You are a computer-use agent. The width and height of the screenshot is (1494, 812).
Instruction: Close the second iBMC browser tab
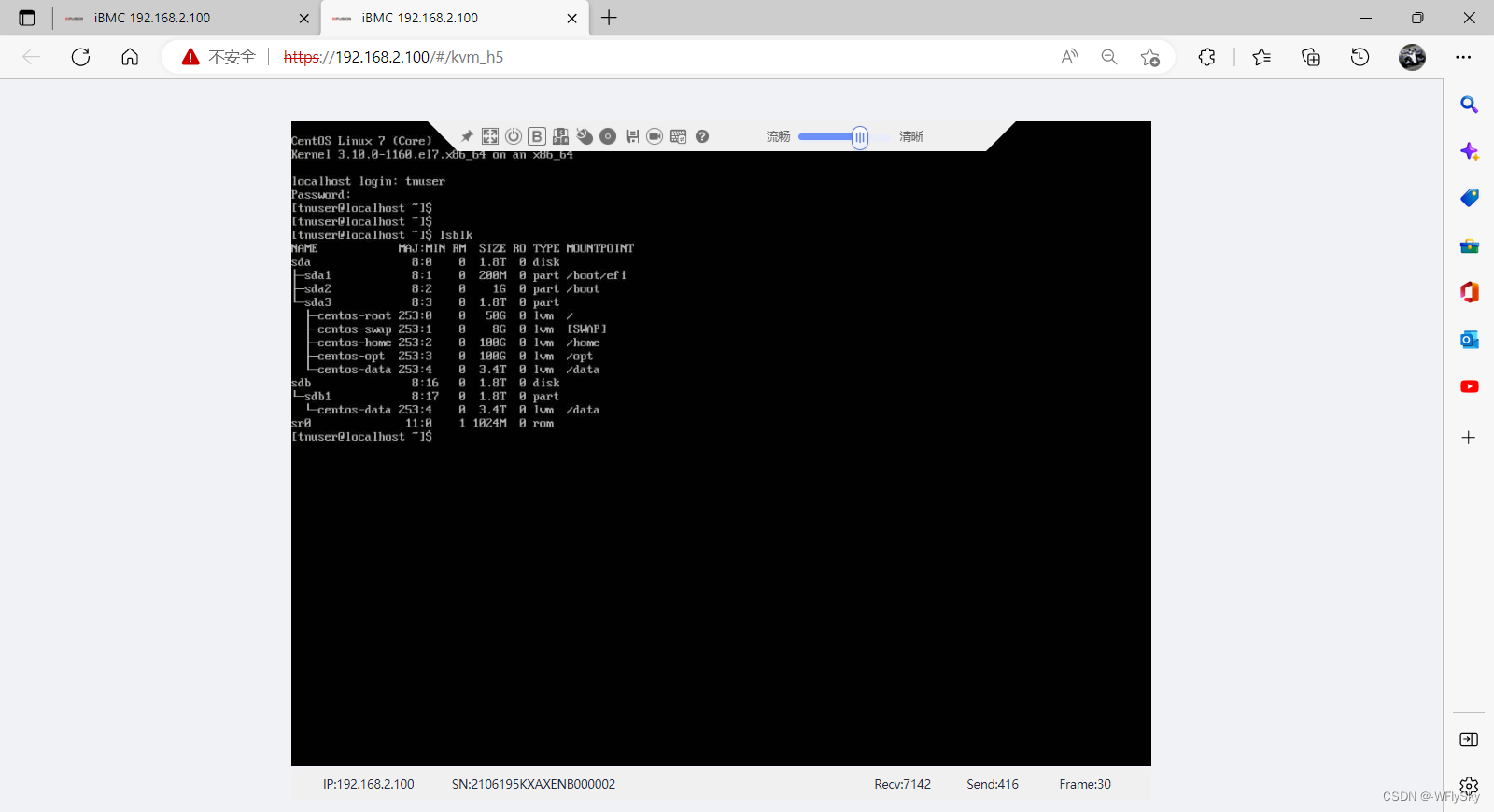(571, 18)
